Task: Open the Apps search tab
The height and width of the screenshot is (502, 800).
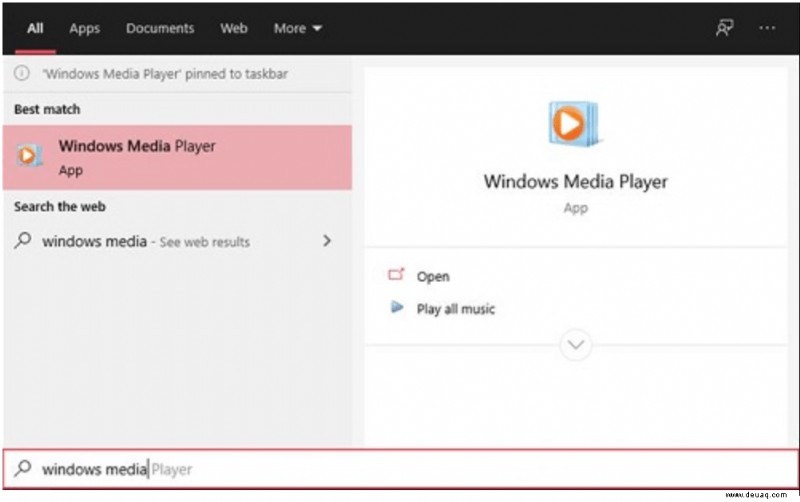Action: point(84,29)
